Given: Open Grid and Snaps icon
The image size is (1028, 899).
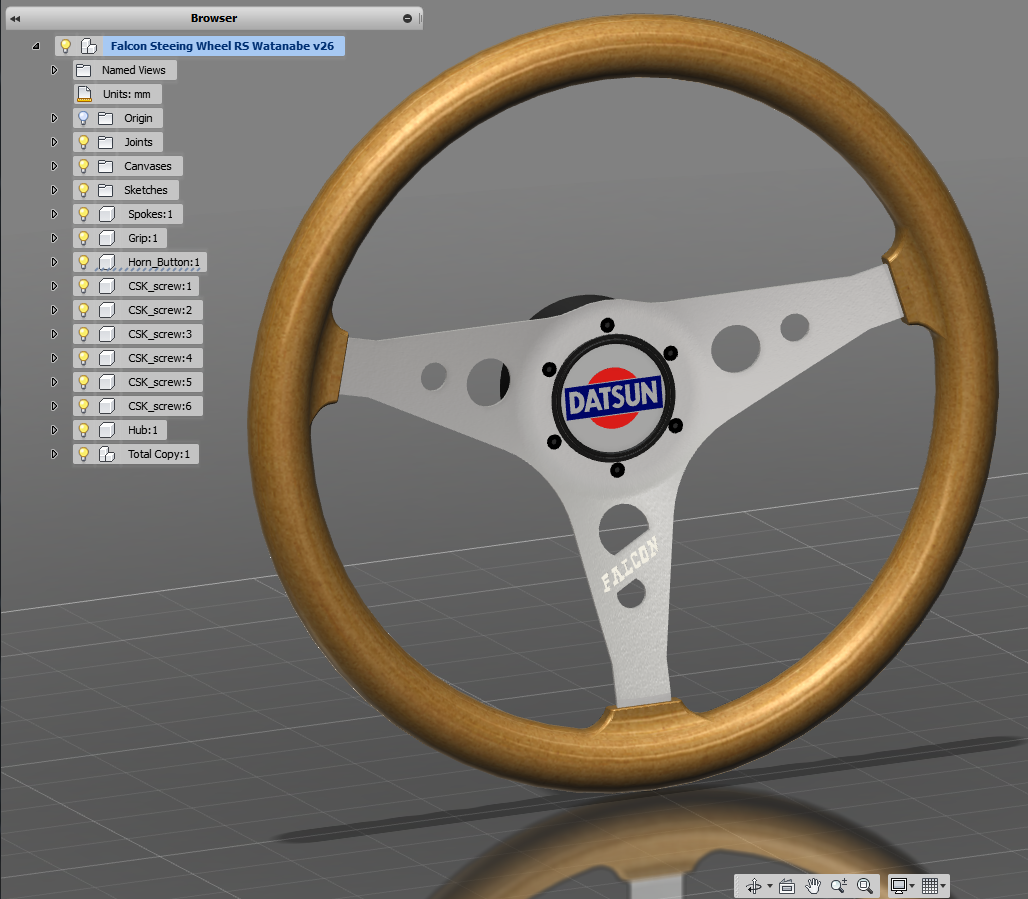Looking at the screenshot, I should coord(930,886).
